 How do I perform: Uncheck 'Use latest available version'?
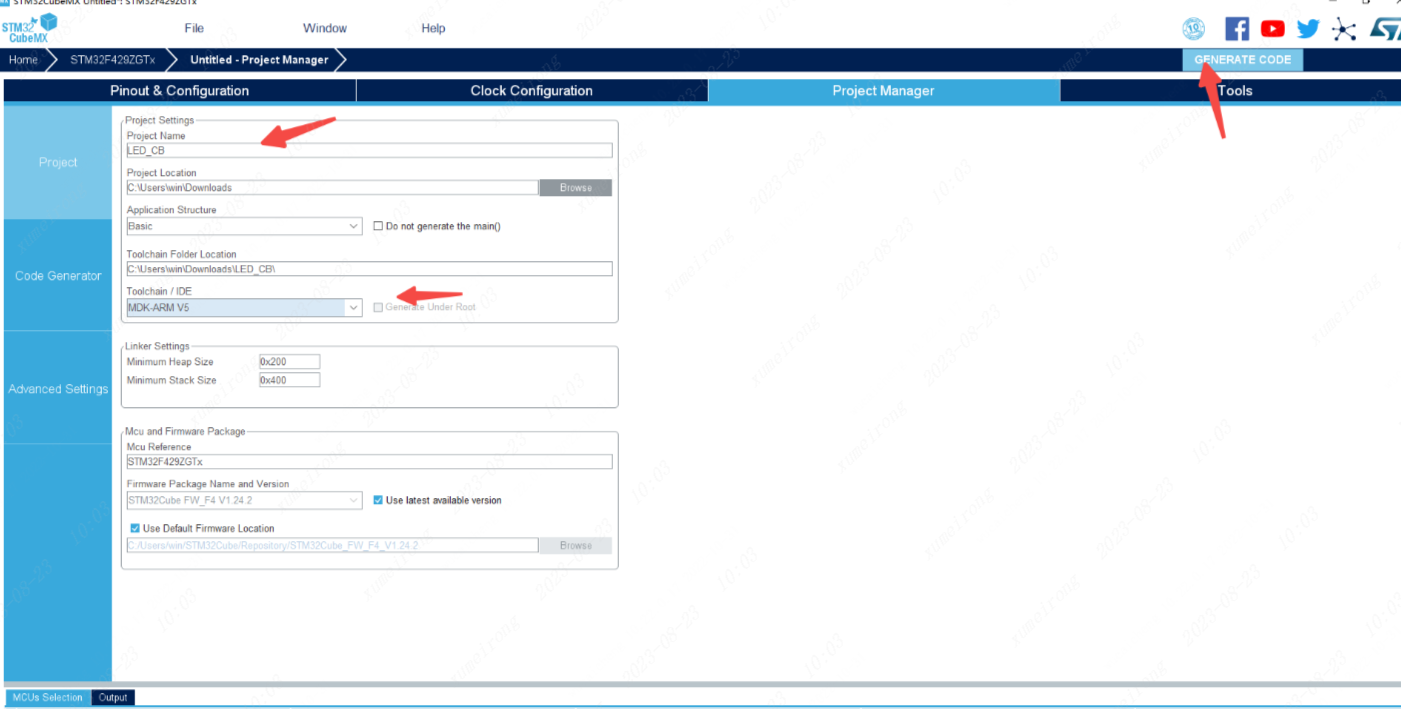(378, 500)
